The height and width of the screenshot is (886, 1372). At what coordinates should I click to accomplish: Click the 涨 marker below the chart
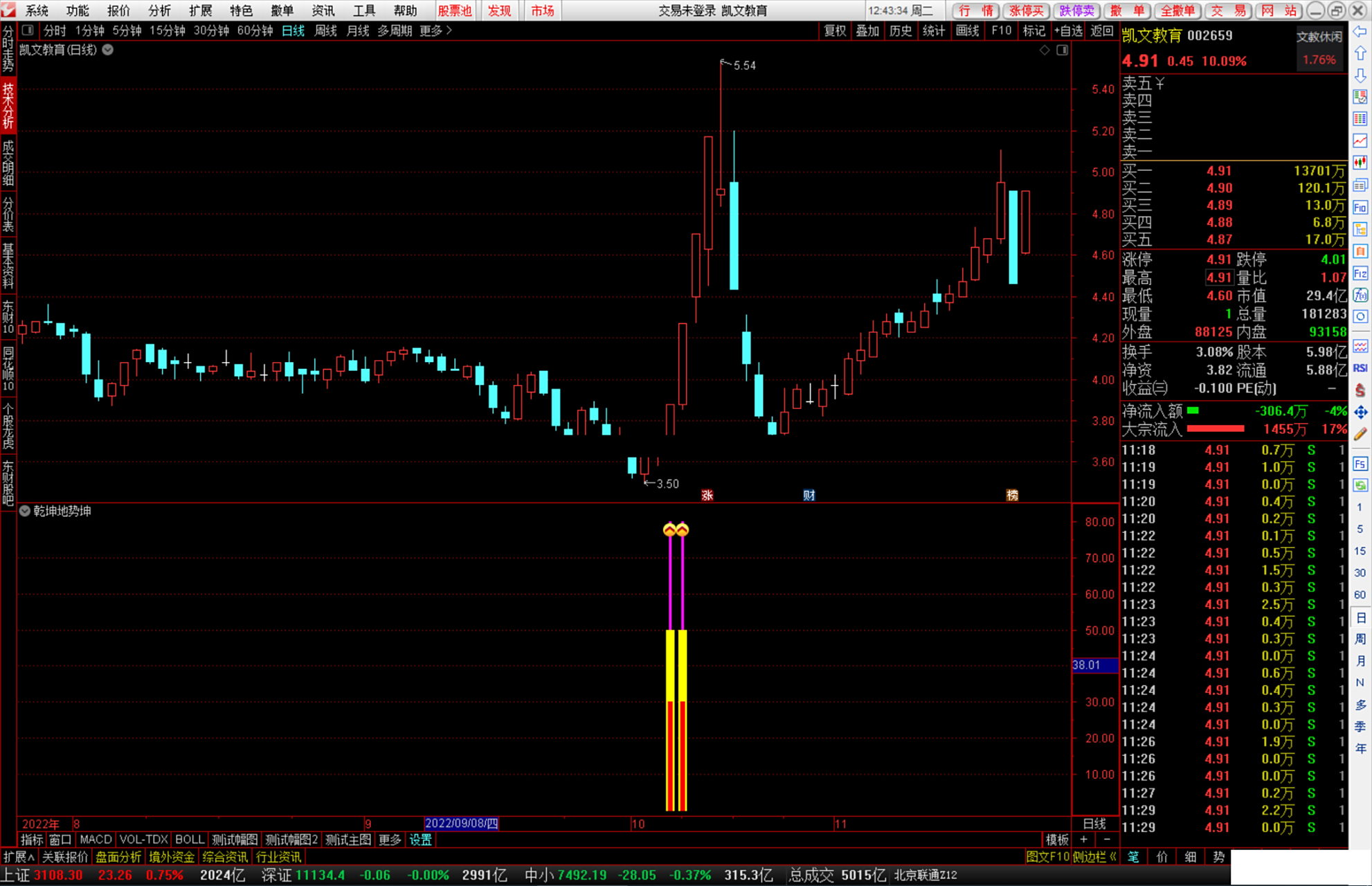click(x=707, y=495)
